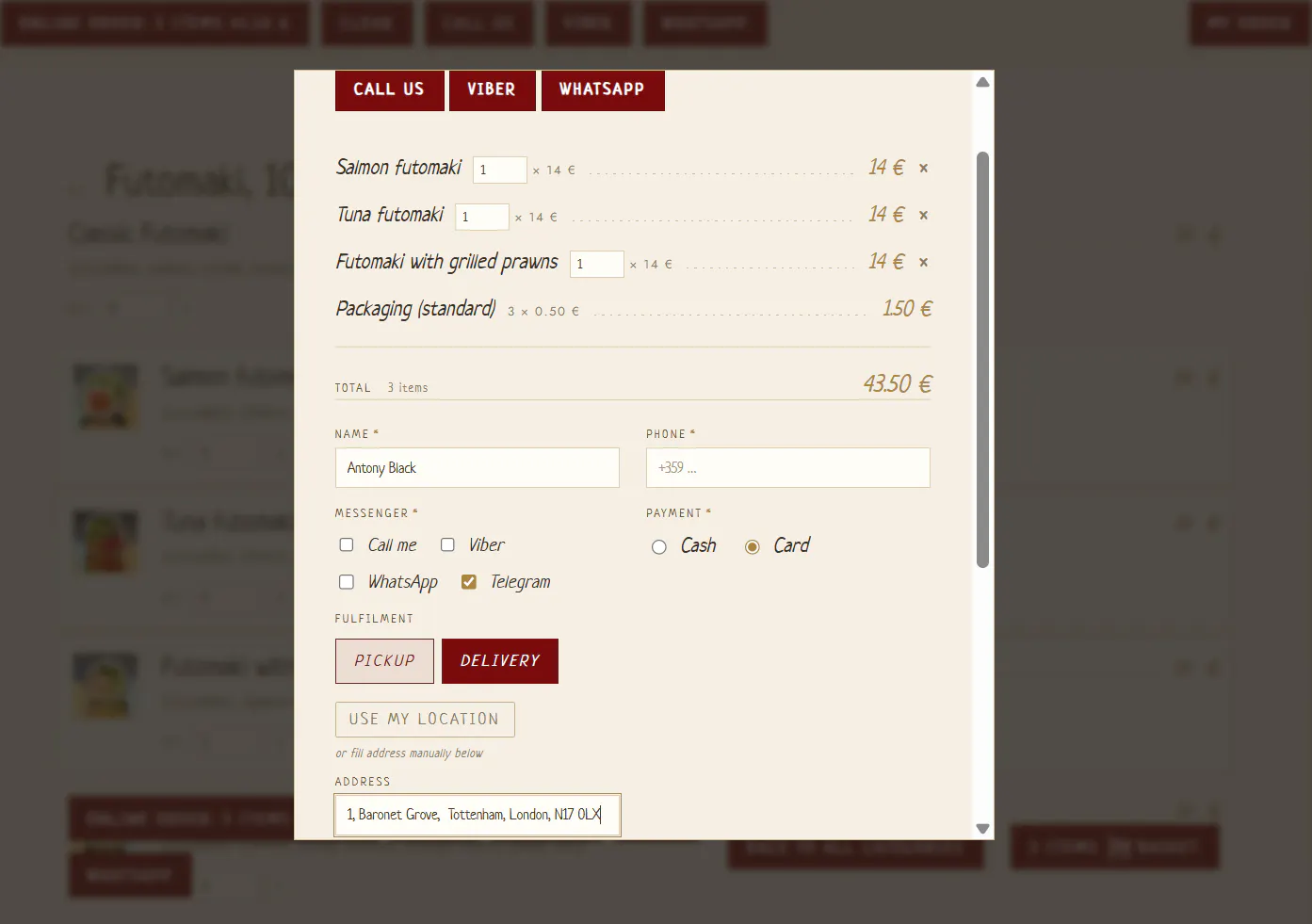Switch fulfilment to PICKUP
Viewport: 1312px width, 924px height.
click(384, 661)
